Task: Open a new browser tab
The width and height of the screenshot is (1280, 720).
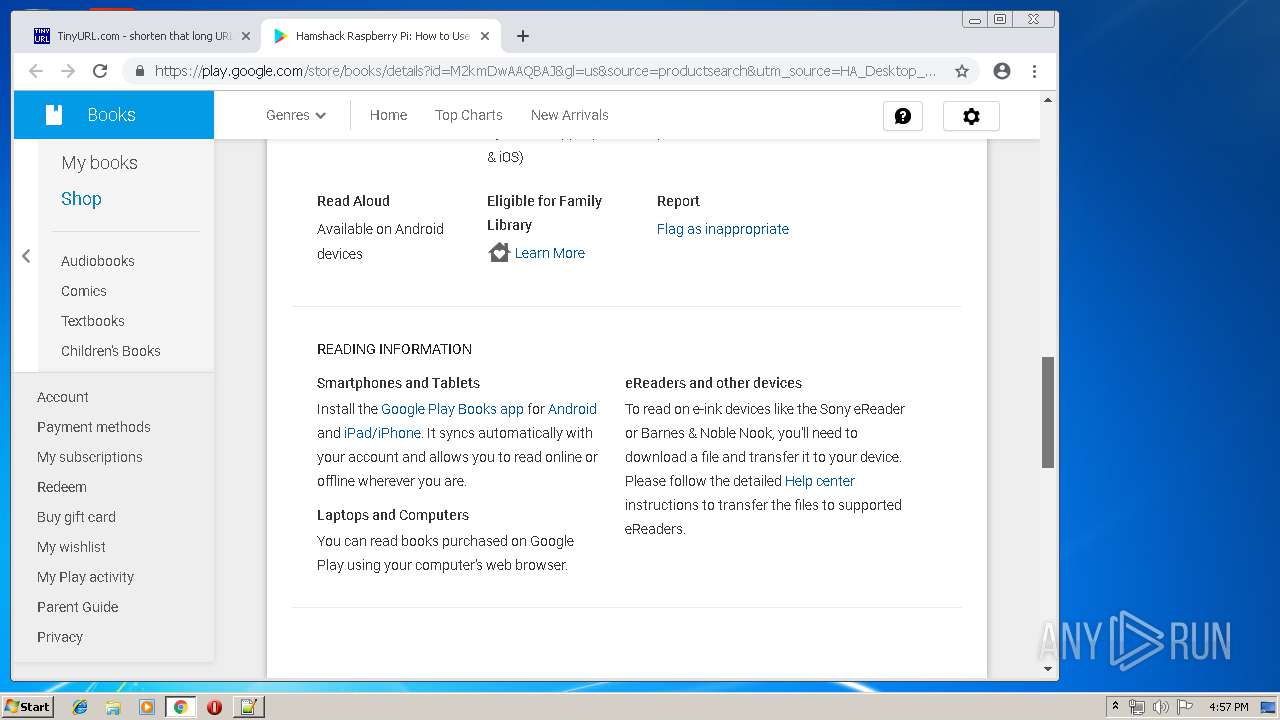Action: [522, 36]
